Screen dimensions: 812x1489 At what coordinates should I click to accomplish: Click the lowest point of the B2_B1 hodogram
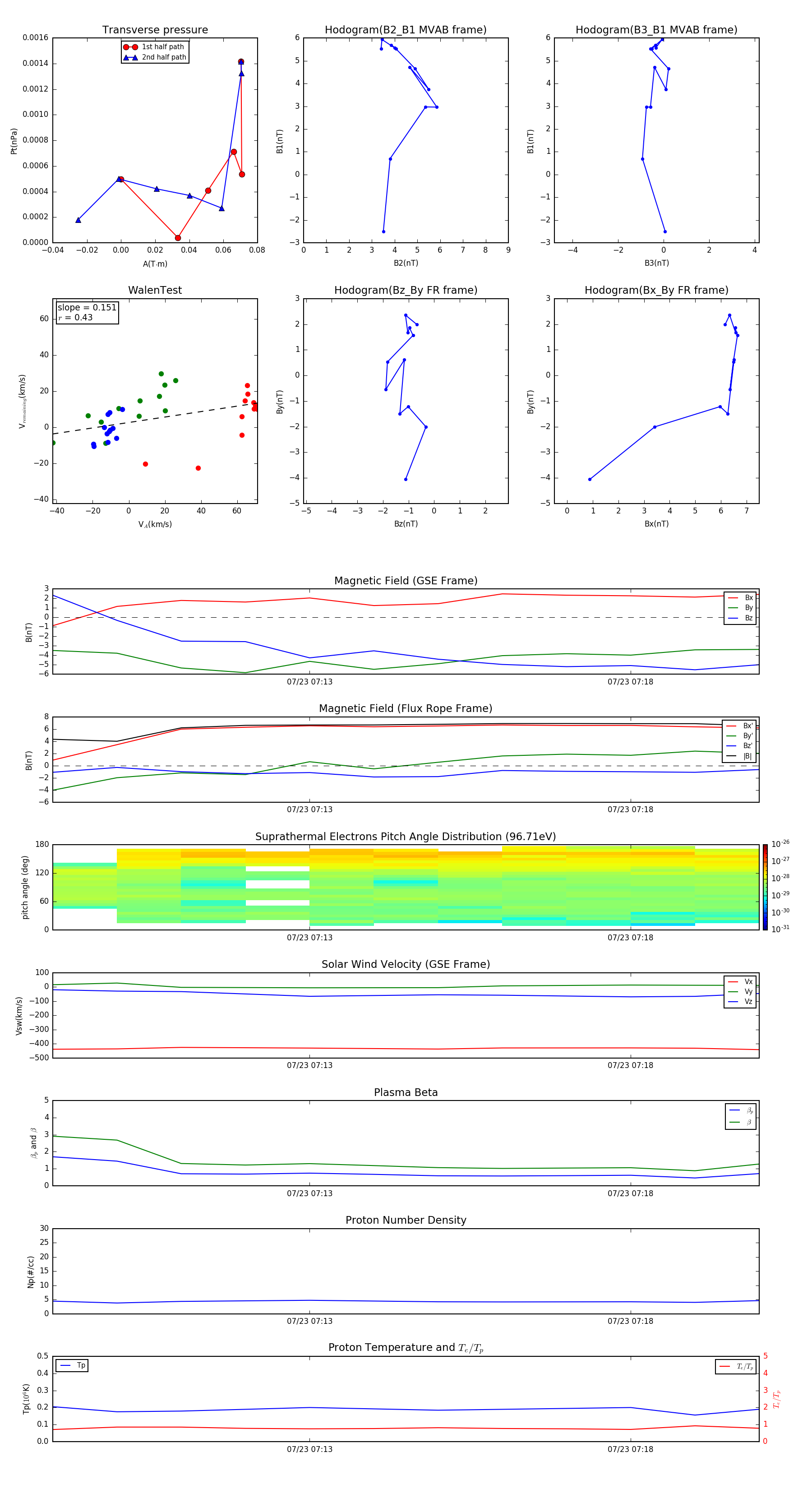383,232
